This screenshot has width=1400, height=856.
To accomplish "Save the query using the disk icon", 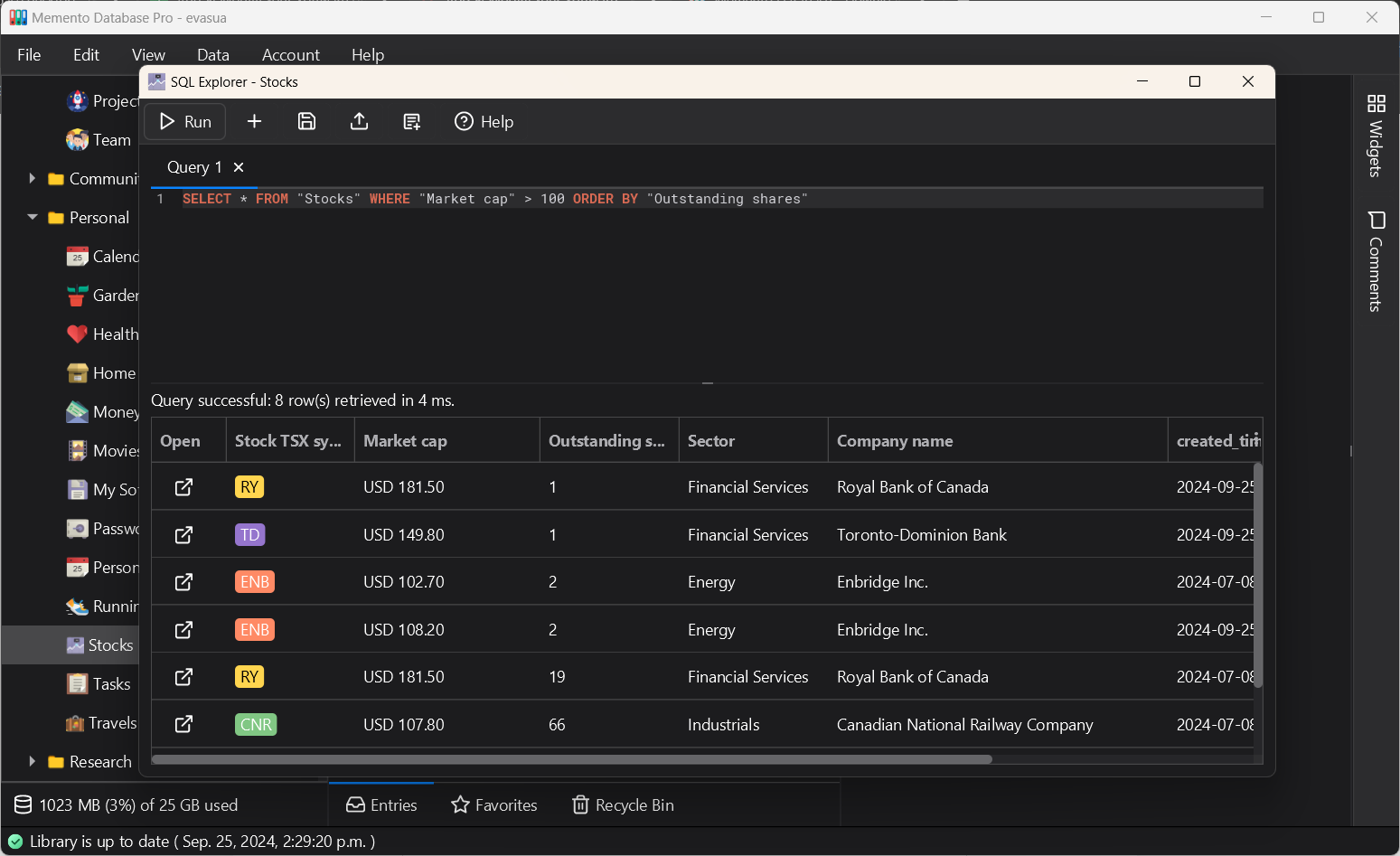I will point(306,122).
